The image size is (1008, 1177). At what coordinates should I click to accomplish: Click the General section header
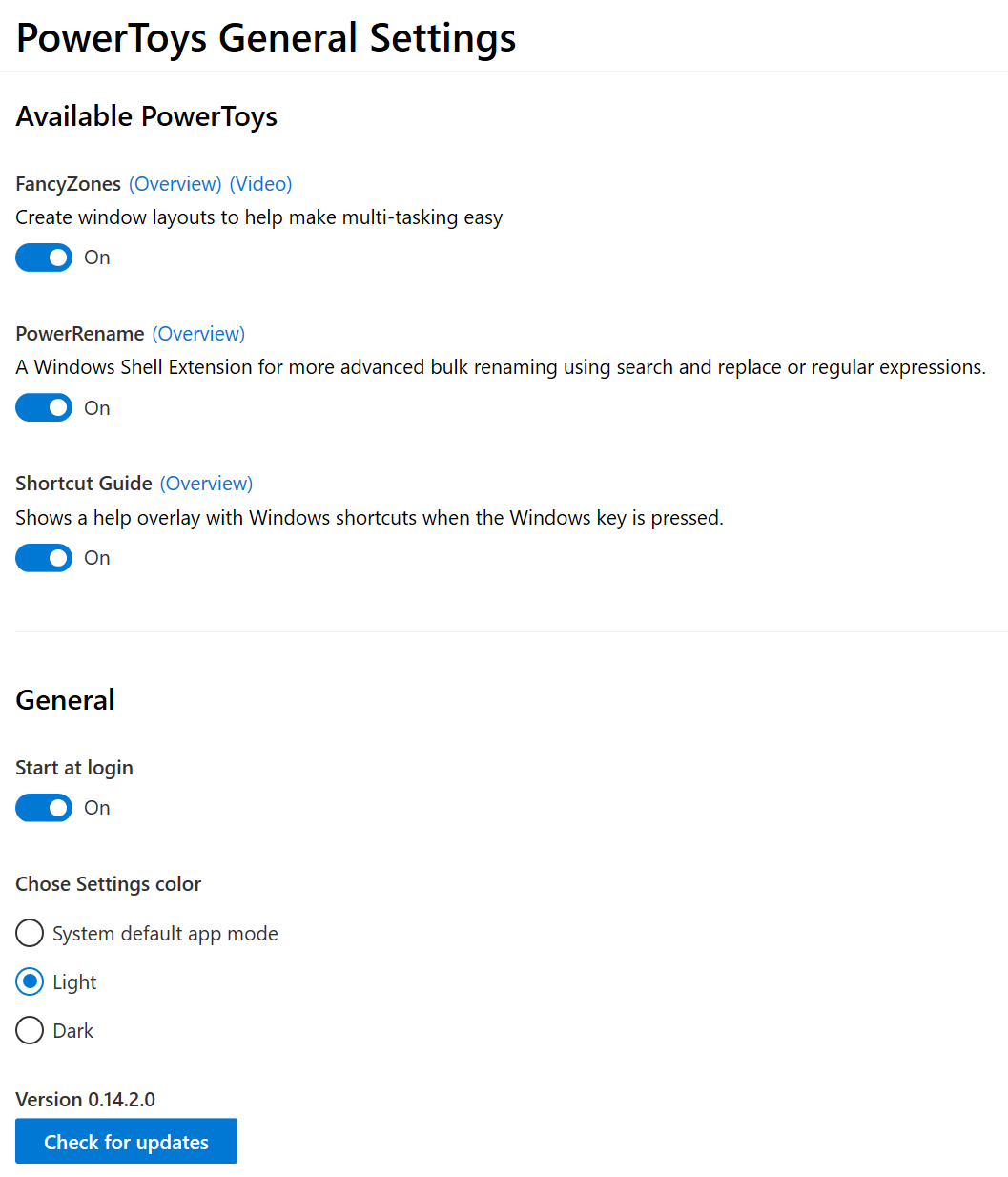coord(65,699)
